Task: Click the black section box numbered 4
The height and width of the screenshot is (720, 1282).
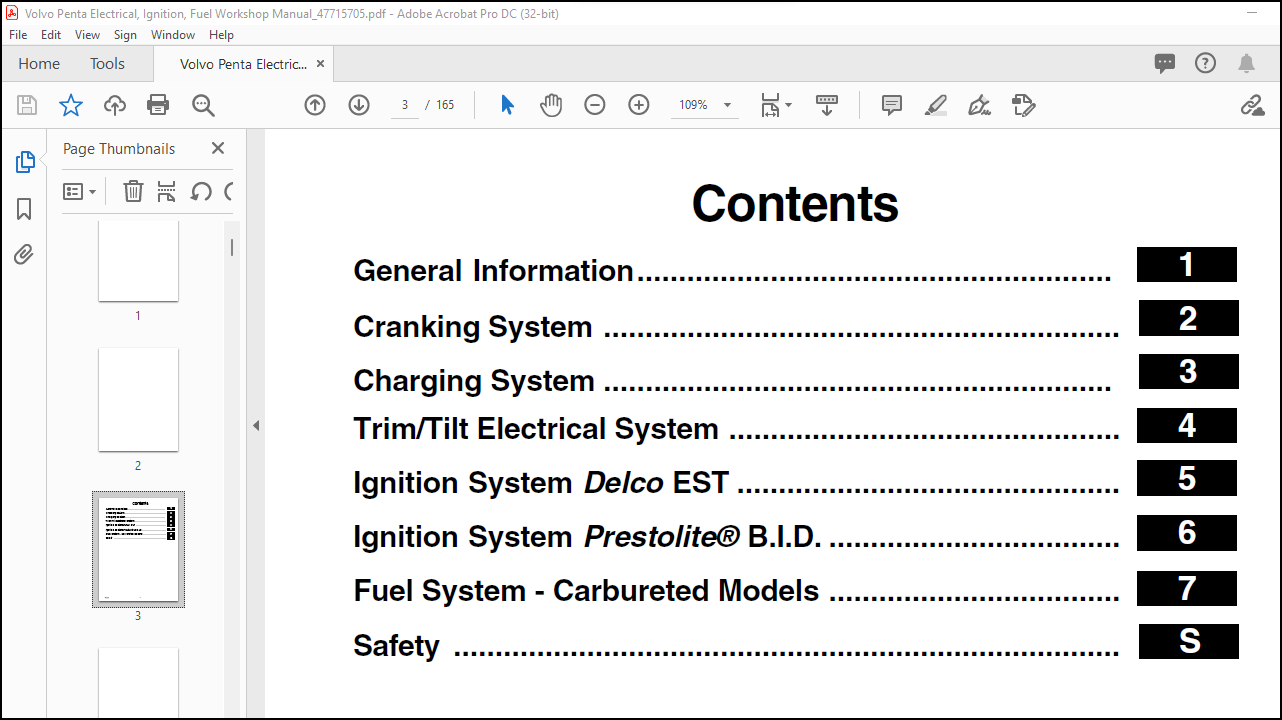Action: tap(1187, 425)
